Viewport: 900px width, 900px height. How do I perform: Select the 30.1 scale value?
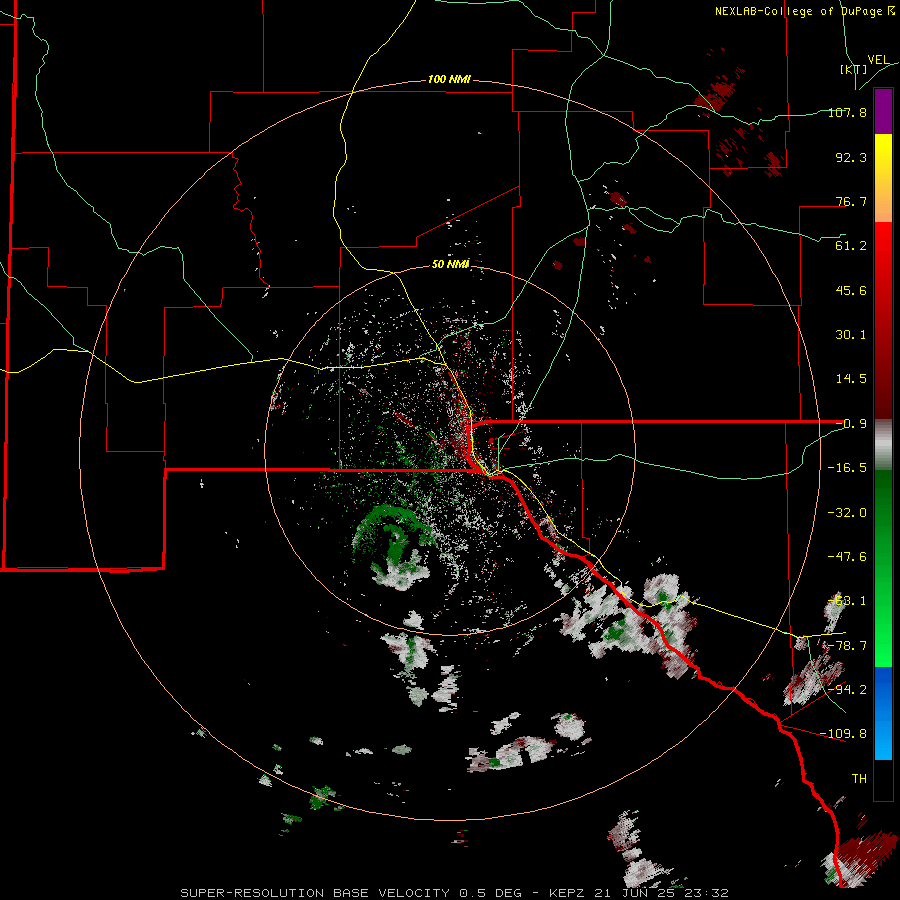[851, 335]
